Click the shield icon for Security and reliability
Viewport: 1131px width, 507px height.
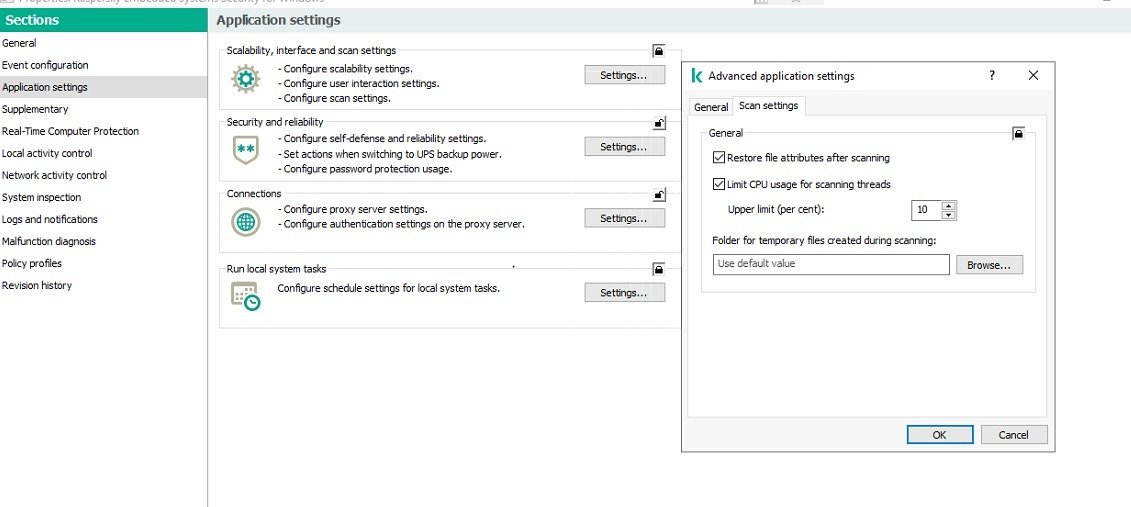click(x=245, y=150)
